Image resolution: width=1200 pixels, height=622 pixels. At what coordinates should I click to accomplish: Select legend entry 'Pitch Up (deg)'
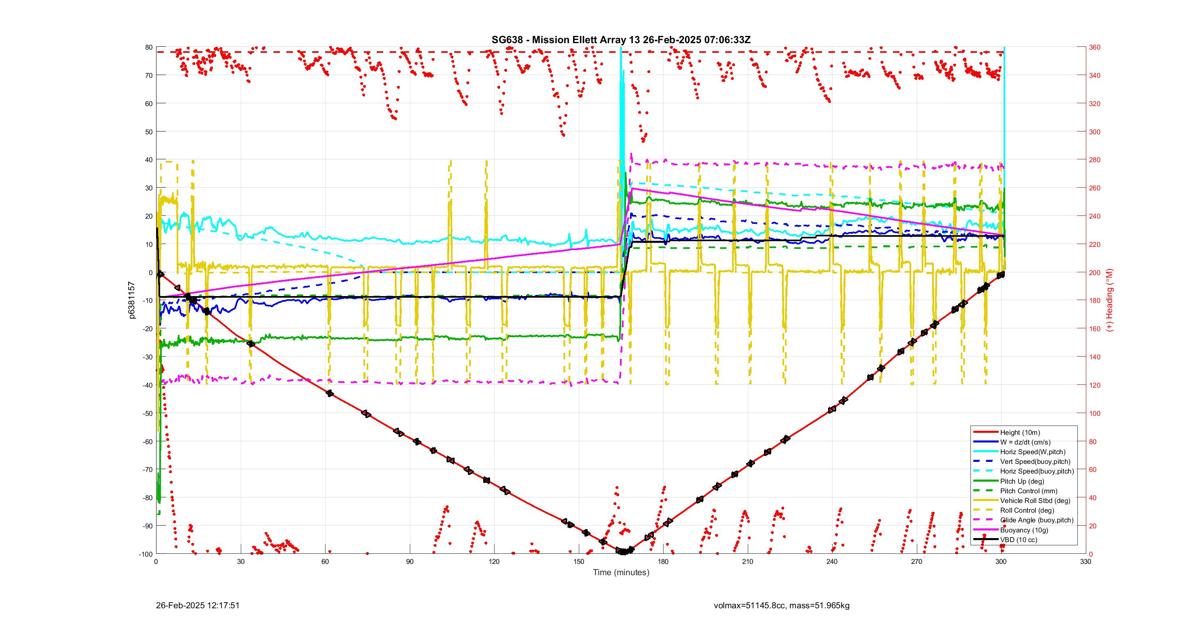click(x=1024, y=481)
